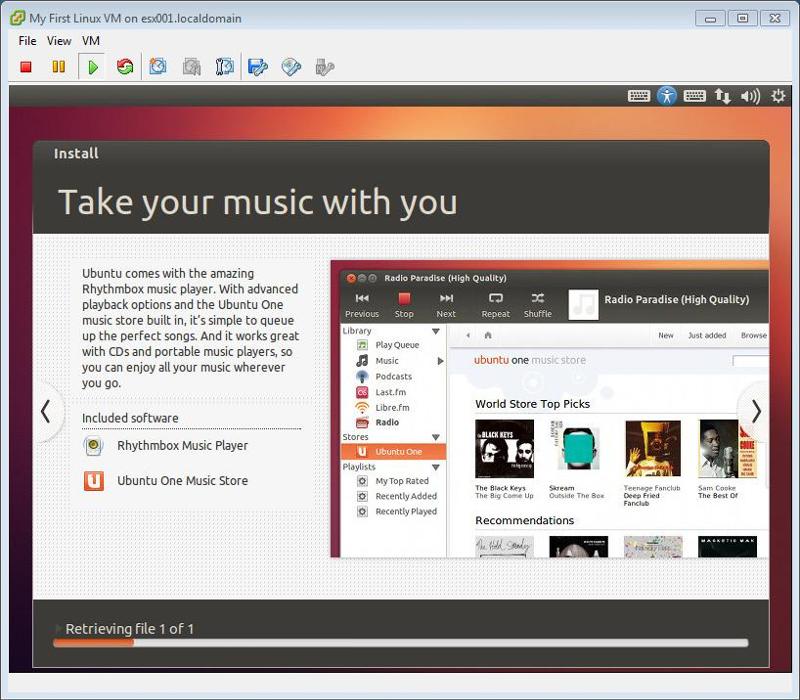Open the system gear menu in Ubuntu panel

pos(778,95)
